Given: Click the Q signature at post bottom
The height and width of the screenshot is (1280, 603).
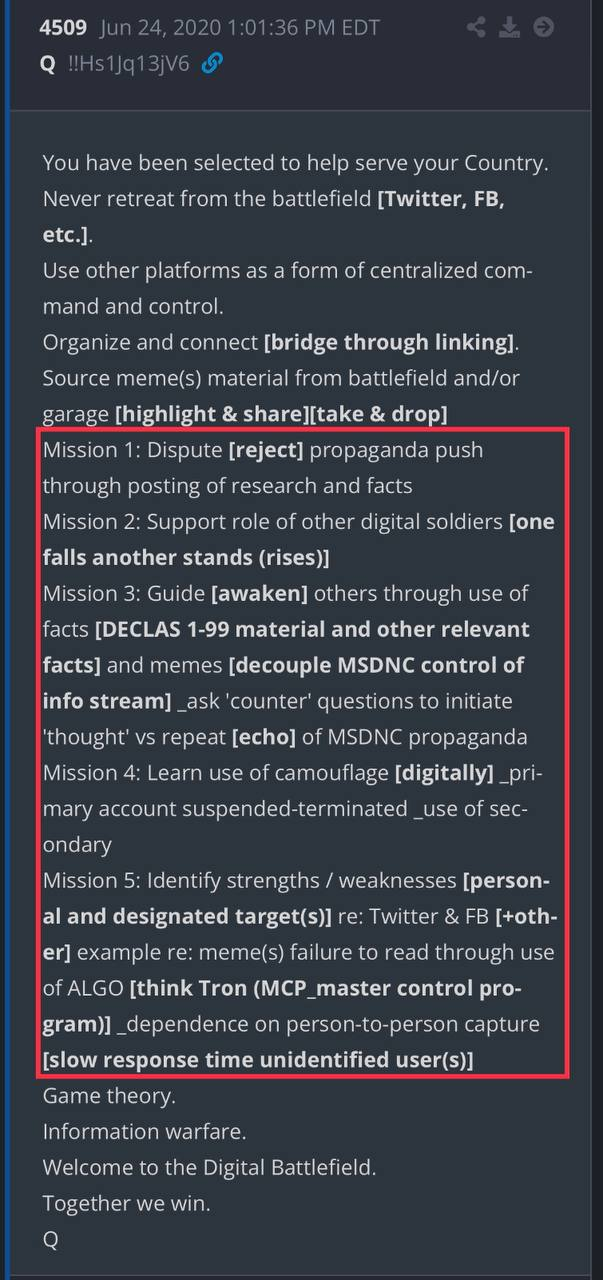Looking at the screenshot, I should click(x=51, y=1239).
